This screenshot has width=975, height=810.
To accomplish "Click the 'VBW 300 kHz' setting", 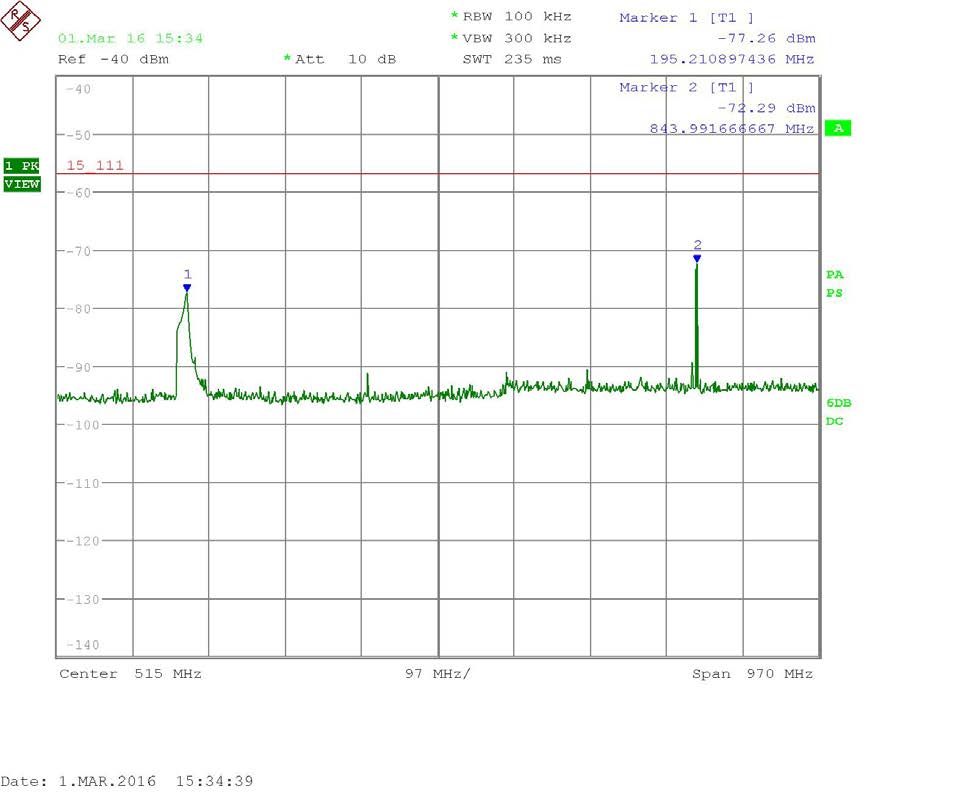I will [517, 38].
